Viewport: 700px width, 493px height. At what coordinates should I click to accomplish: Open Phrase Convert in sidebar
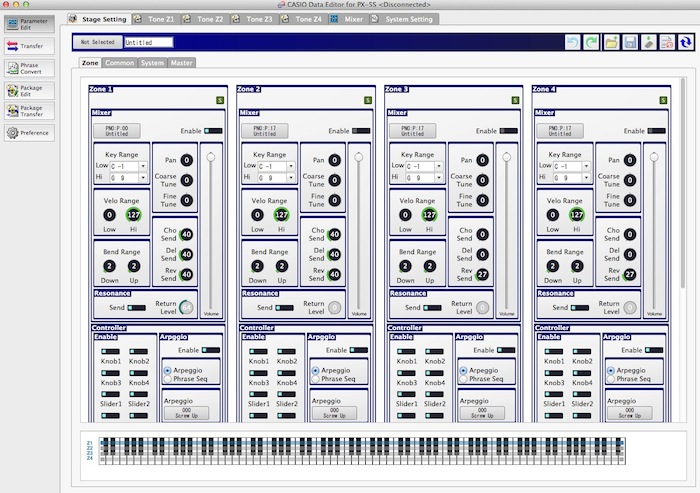point(29,68)
